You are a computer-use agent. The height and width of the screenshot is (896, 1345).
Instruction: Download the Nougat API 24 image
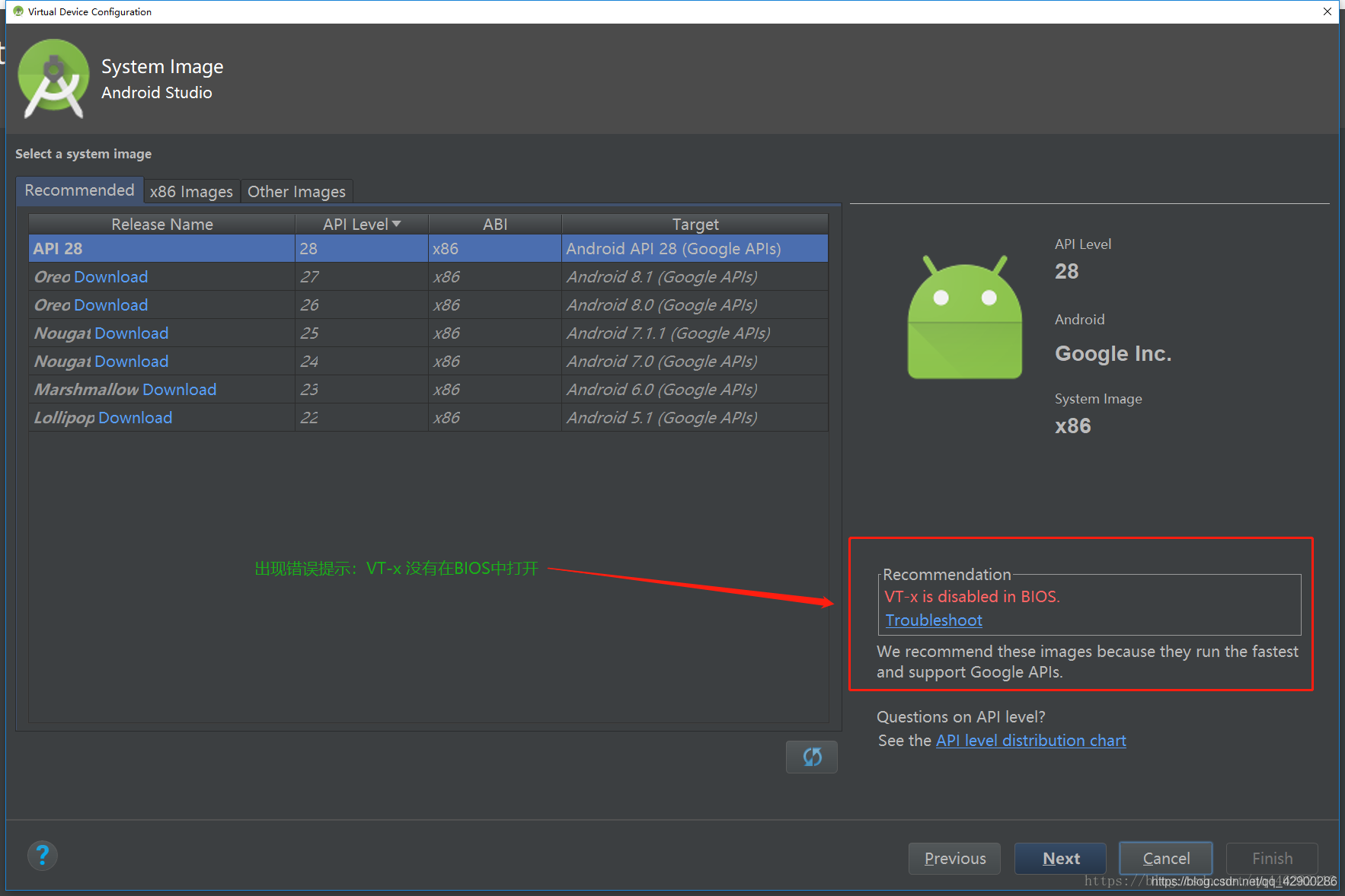tap(132, 362)
